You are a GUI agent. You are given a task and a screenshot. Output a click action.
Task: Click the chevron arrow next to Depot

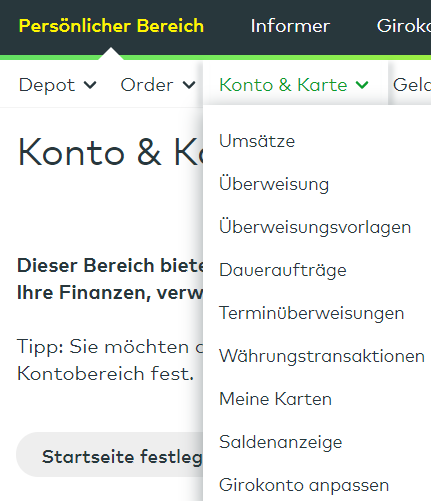90,85
